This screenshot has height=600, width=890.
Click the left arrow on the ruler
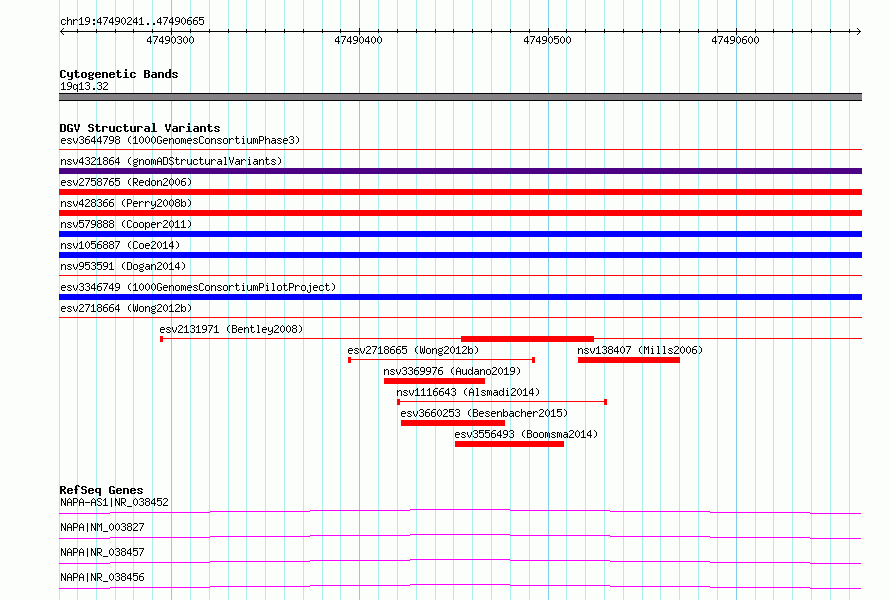(x=62, y=31)
